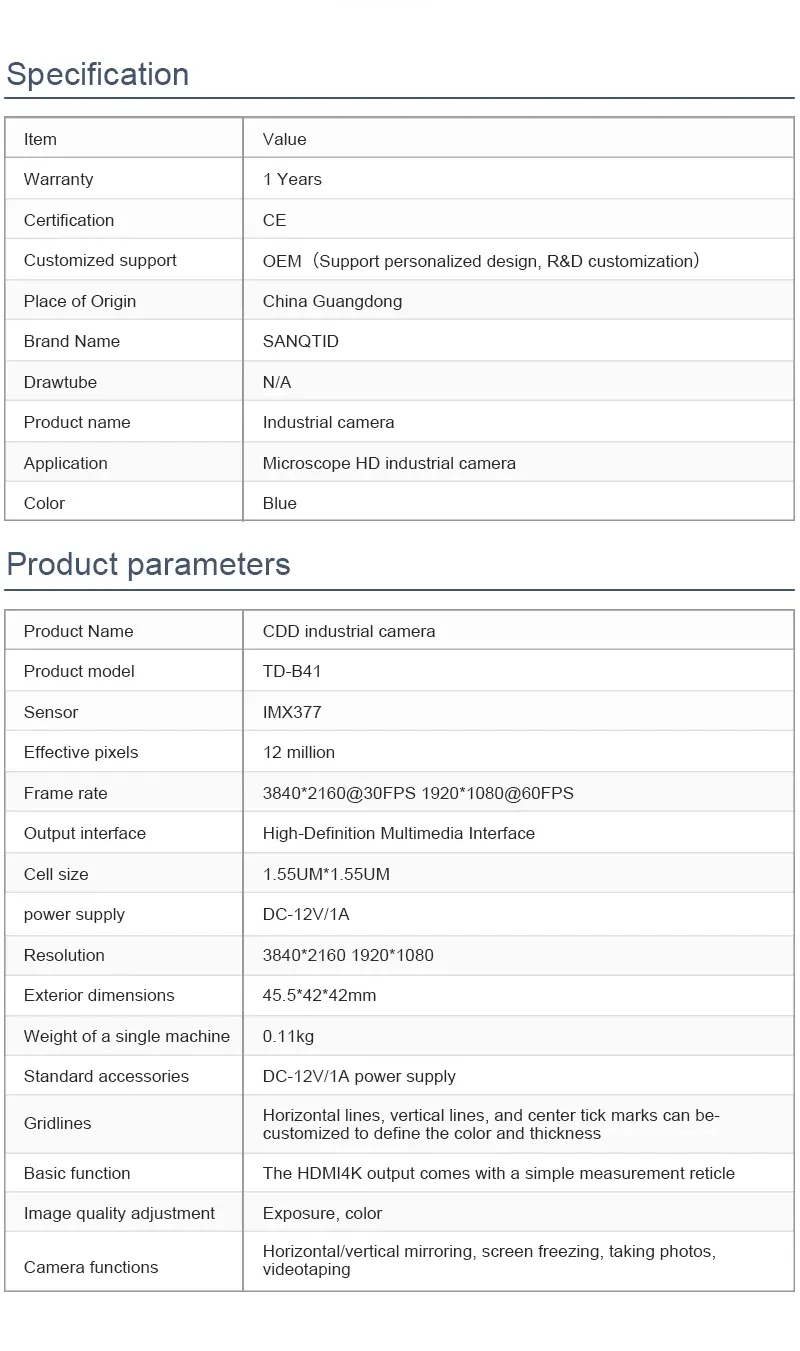Select the 0.11kg weight value

coord(288,1036)
